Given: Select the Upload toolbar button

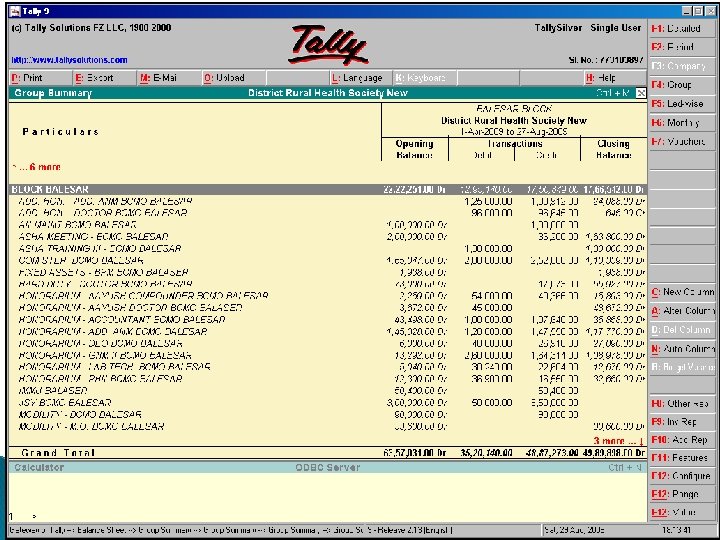Looking at the screenshot, I should pyautogui.click(x=233, y=78).
